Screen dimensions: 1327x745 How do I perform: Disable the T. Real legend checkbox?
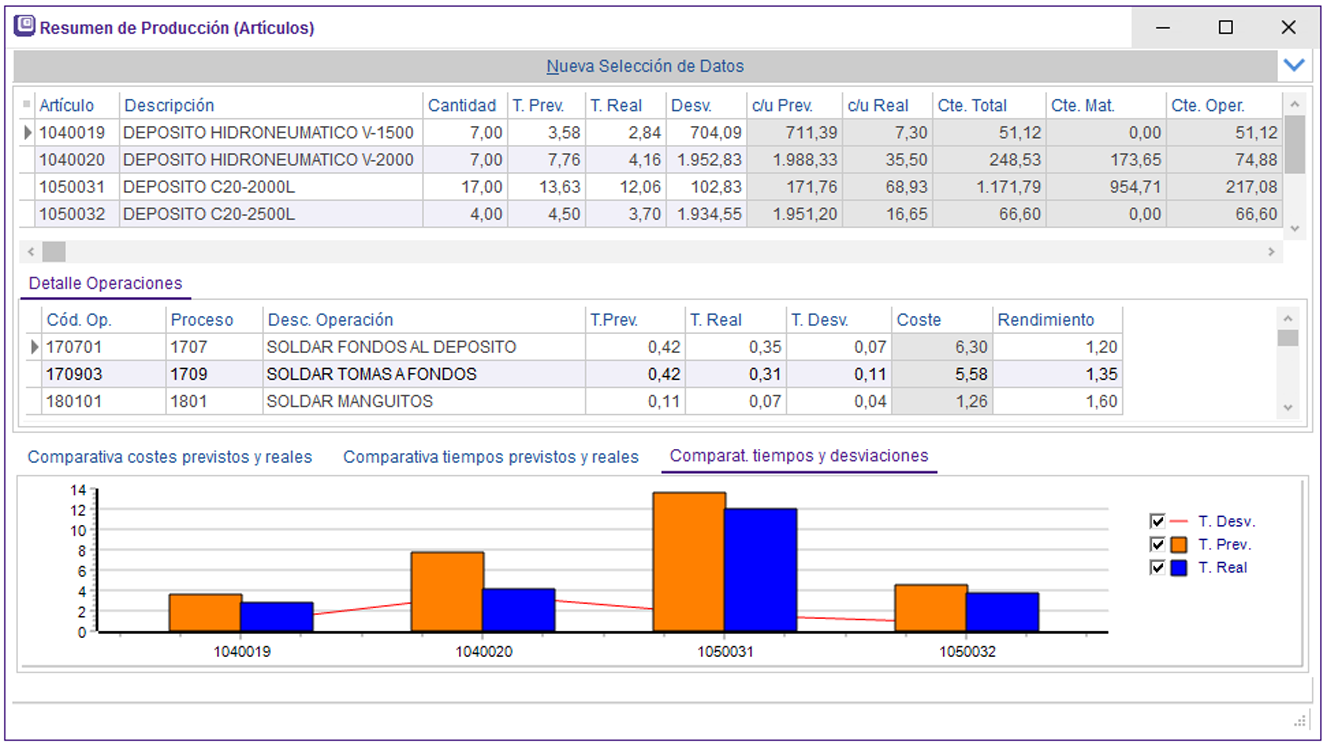[x=1157, y=568]
